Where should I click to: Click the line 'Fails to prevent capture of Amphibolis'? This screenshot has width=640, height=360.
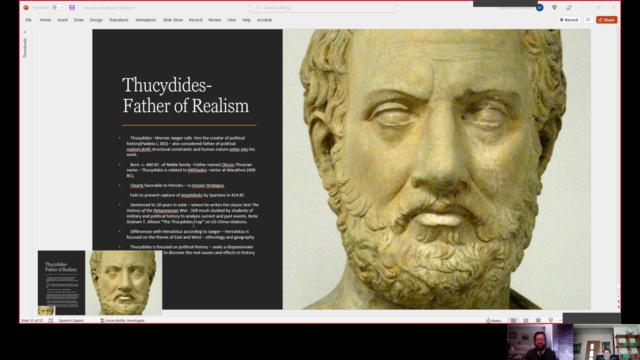pos(187,195)
